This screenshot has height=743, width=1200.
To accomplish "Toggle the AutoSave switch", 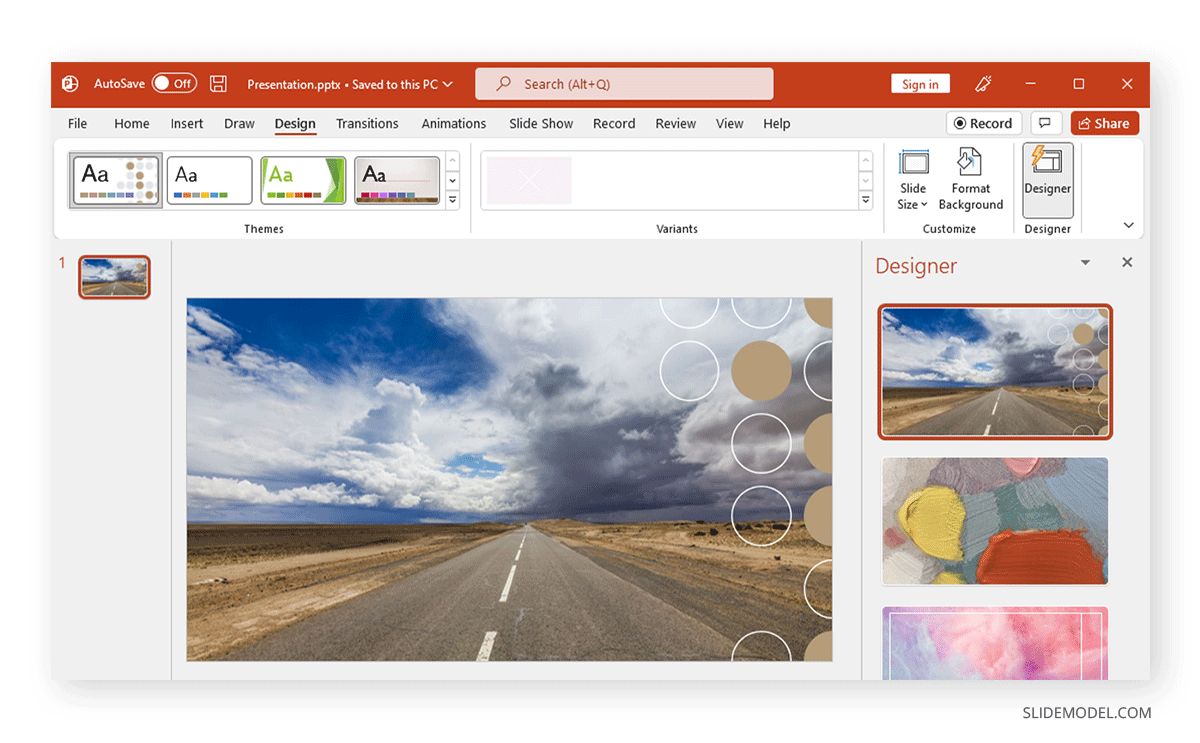I will coord(174,84).
